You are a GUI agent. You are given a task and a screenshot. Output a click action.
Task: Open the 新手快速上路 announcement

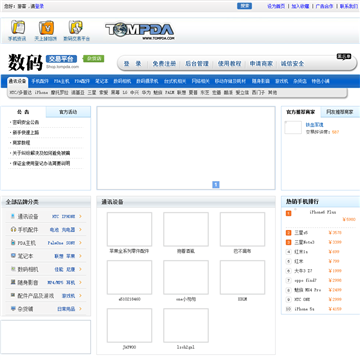pyautogui.click(x=26, y=132)
